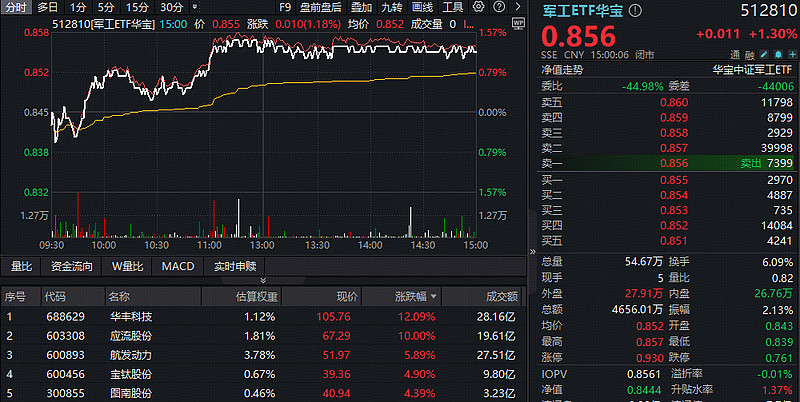Collapse panel with double-chevron below tabs

[263, 280]
